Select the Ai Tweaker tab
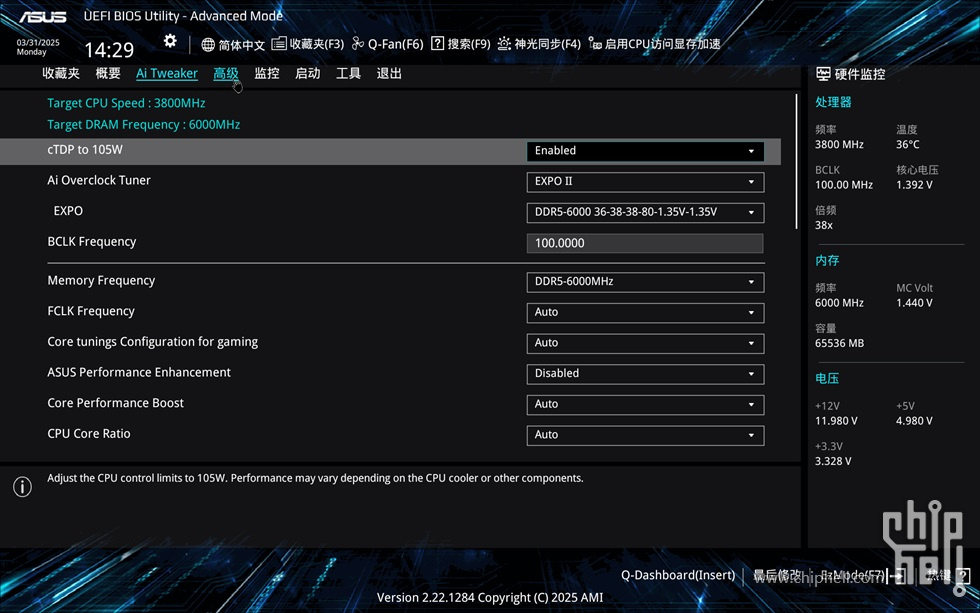The height and width of the screenshot is (613, 980). (x=167, y=73)
